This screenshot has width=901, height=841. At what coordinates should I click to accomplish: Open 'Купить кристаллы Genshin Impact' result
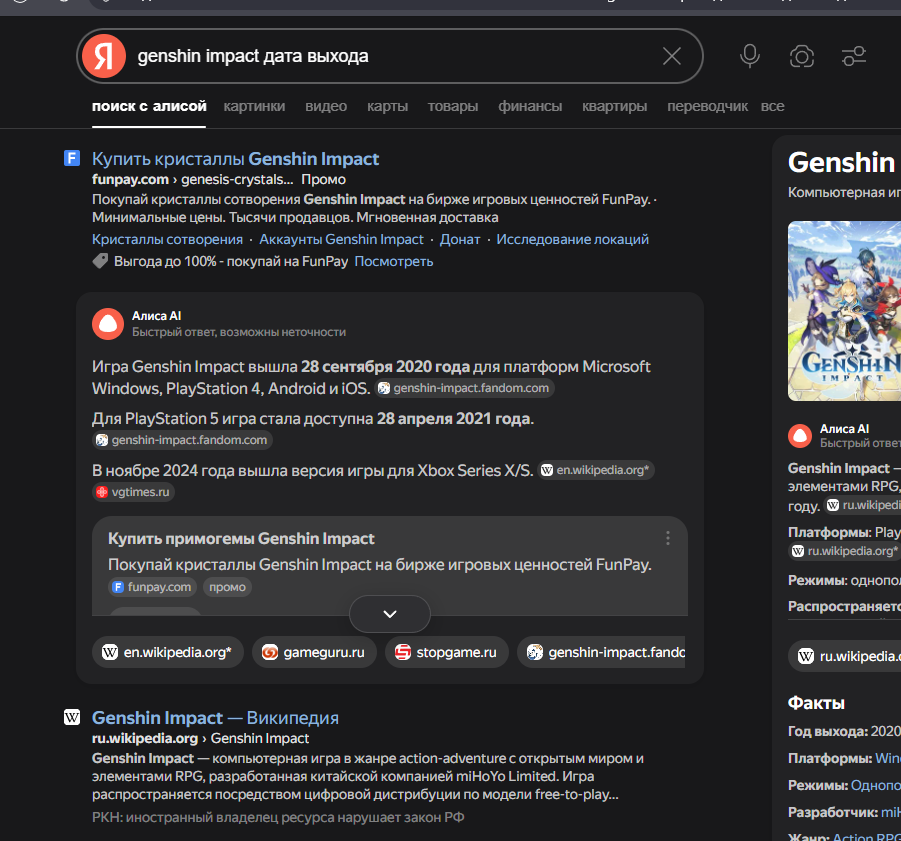pyautogui.click(x=235, y=159)
